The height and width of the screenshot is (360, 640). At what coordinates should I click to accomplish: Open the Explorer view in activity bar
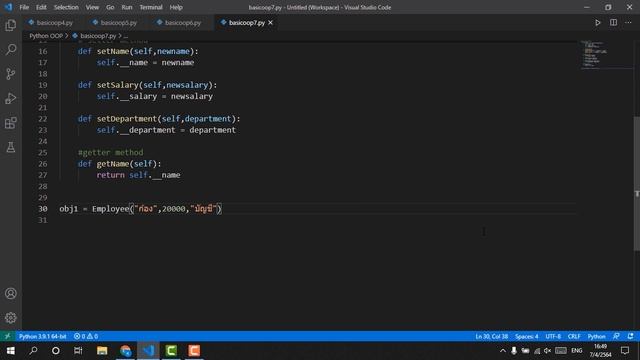tap(11, 25)
